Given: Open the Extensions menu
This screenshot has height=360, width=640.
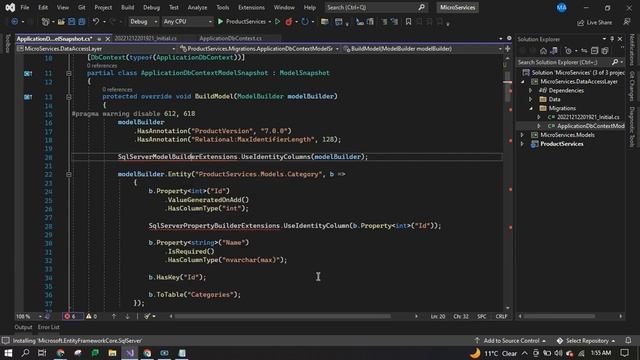Looking at the screenshot, I should point(251,7).
